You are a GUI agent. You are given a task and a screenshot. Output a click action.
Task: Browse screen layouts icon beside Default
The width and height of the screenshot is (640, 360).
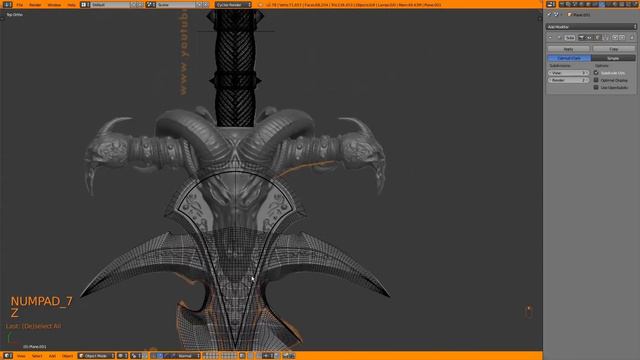pyautogui.click(x=85, y=5)
